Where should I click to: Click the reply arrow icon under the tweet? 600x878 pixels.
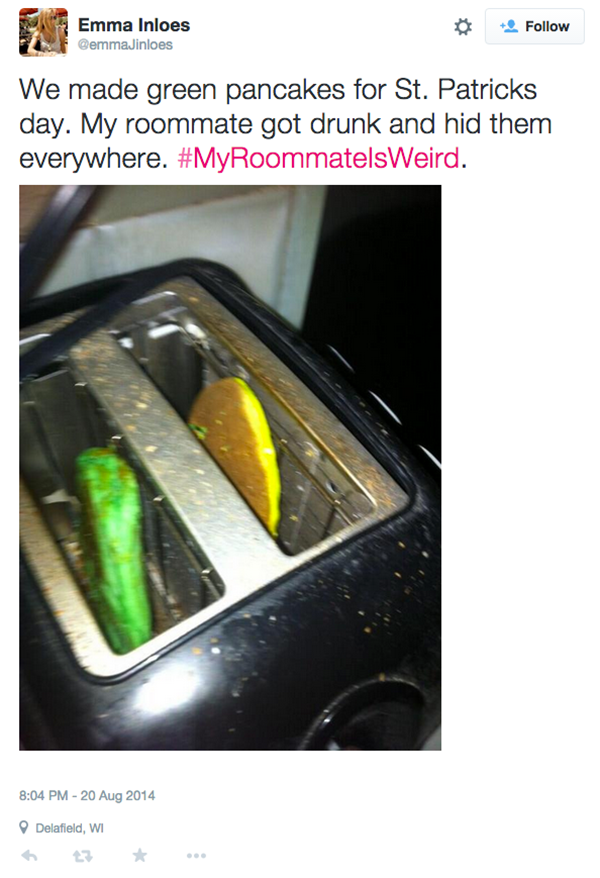pos(29,855)
